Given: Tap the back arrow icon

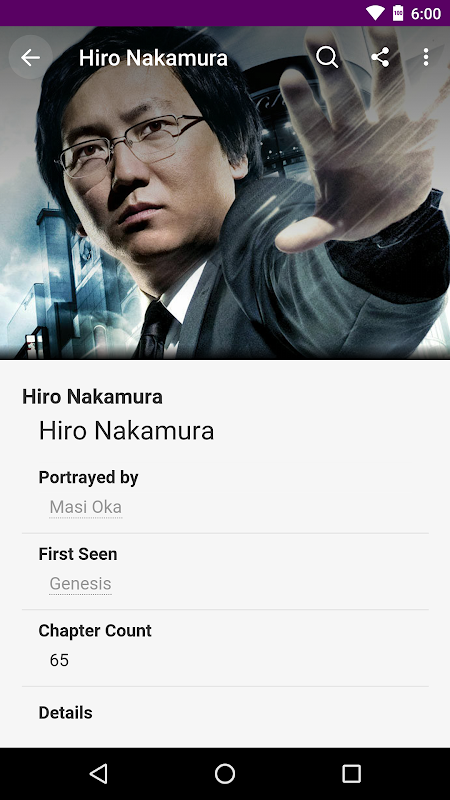Looking at the screenshot, I should pos(30,57).
